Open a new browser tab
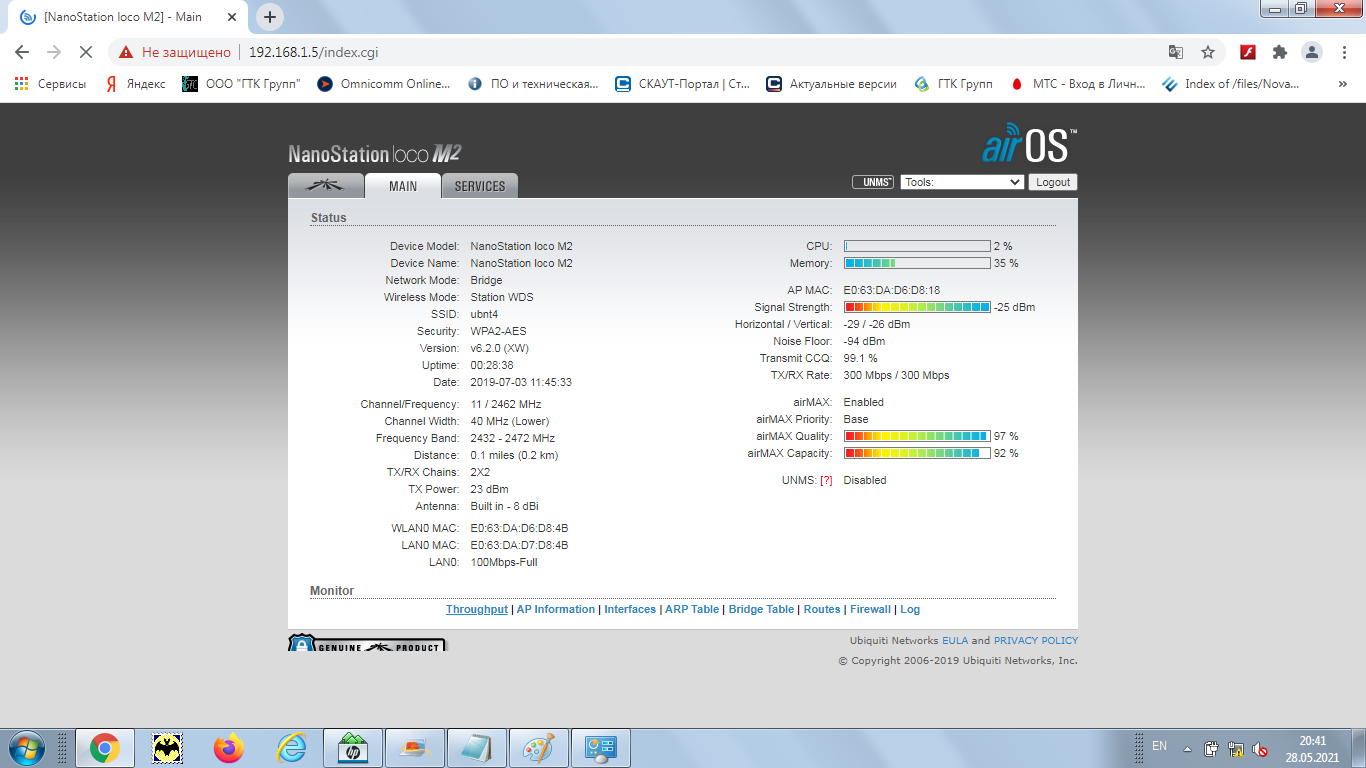 tap(270, 17)
